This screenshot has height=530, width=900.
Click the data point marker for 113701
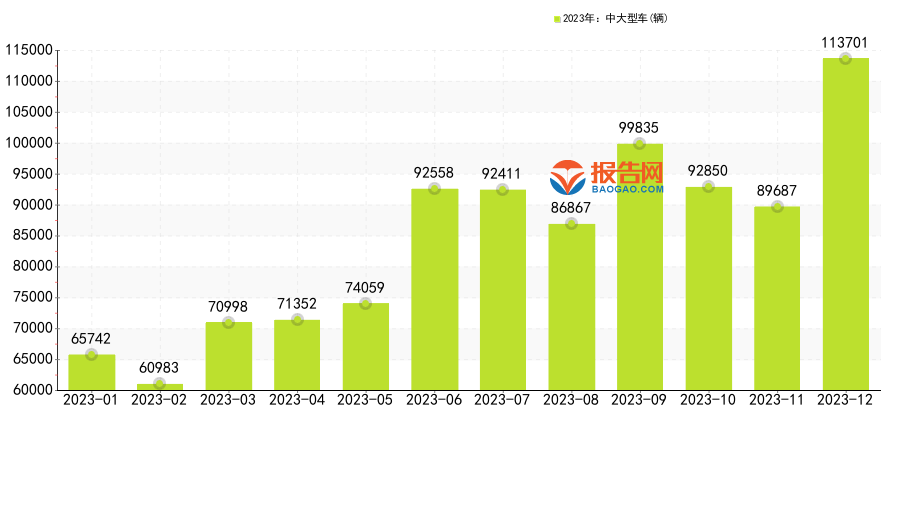[845, 59]
